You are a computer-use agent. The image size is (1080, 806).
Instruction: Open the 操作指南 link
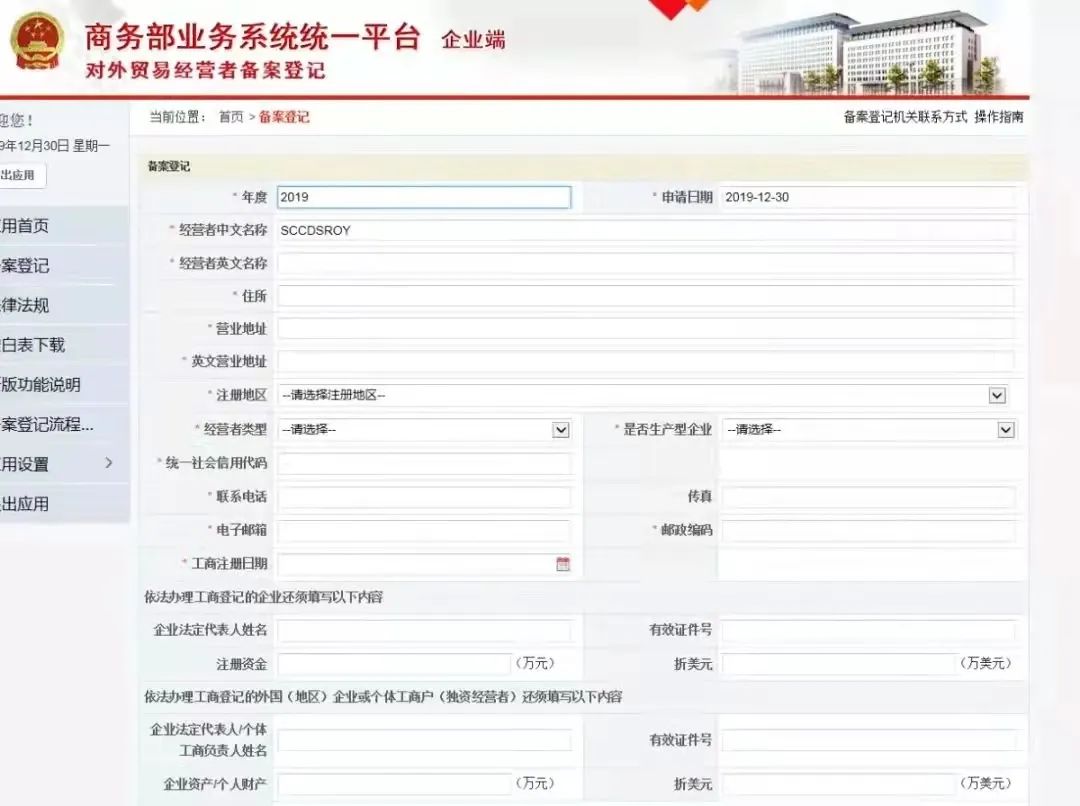click(998, 117)
